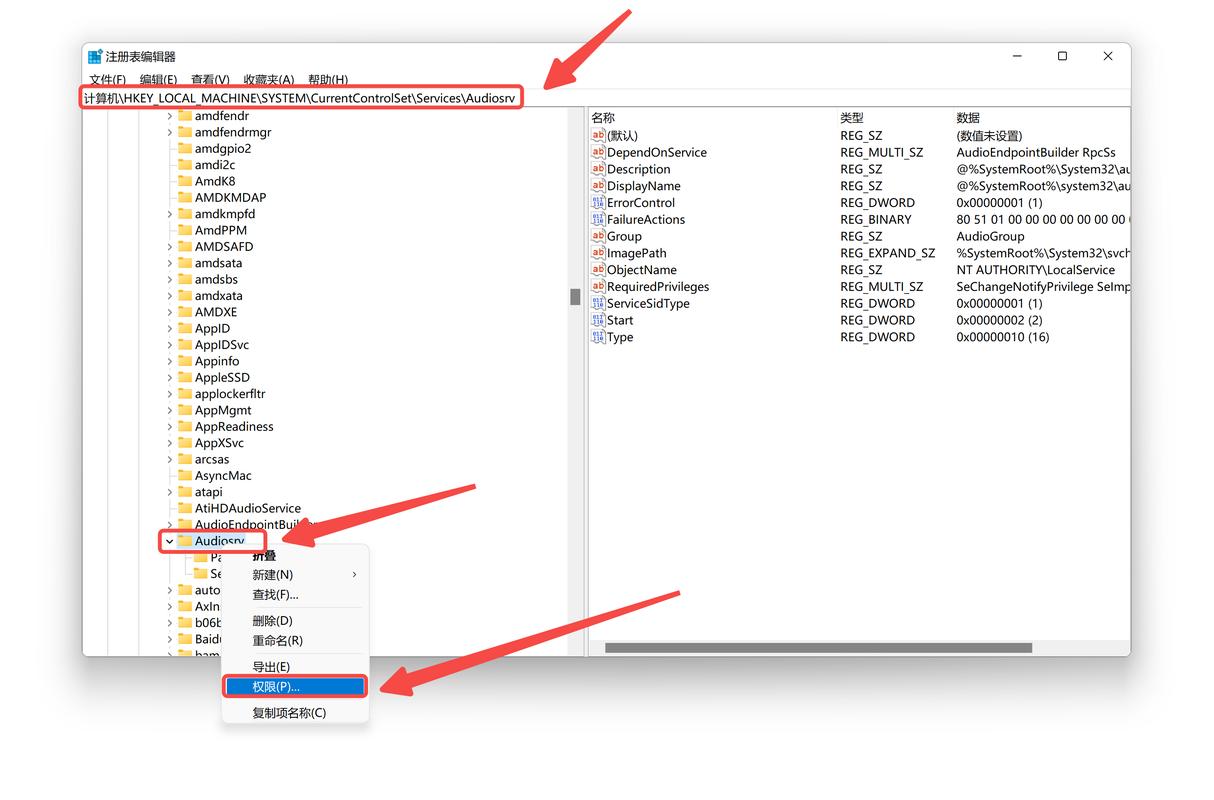
Task: Choose 权限(P)... in context menu
Action: tap(295, 687)
